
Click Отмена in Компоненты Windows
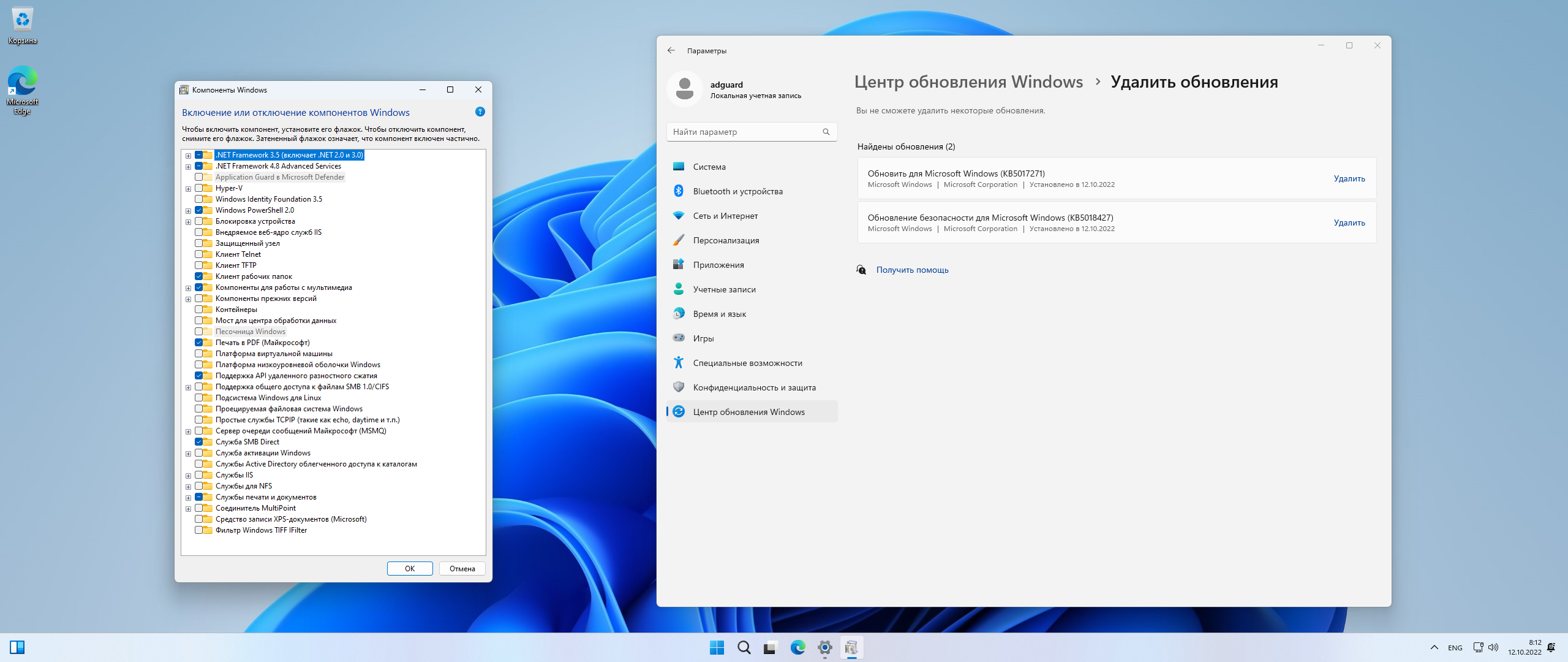tap(462, 569)
